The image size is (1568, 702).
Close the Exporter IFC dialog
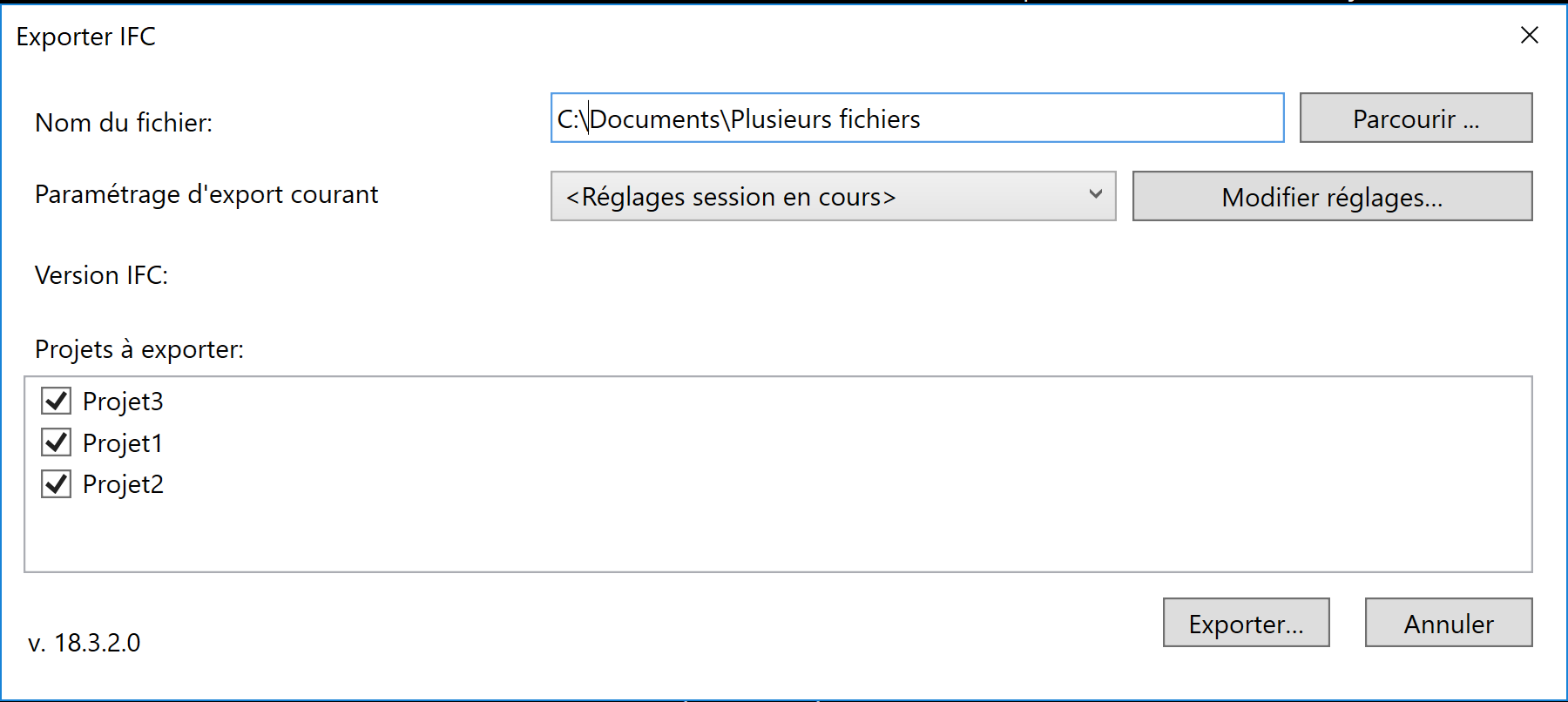[x=1529, y=36]
